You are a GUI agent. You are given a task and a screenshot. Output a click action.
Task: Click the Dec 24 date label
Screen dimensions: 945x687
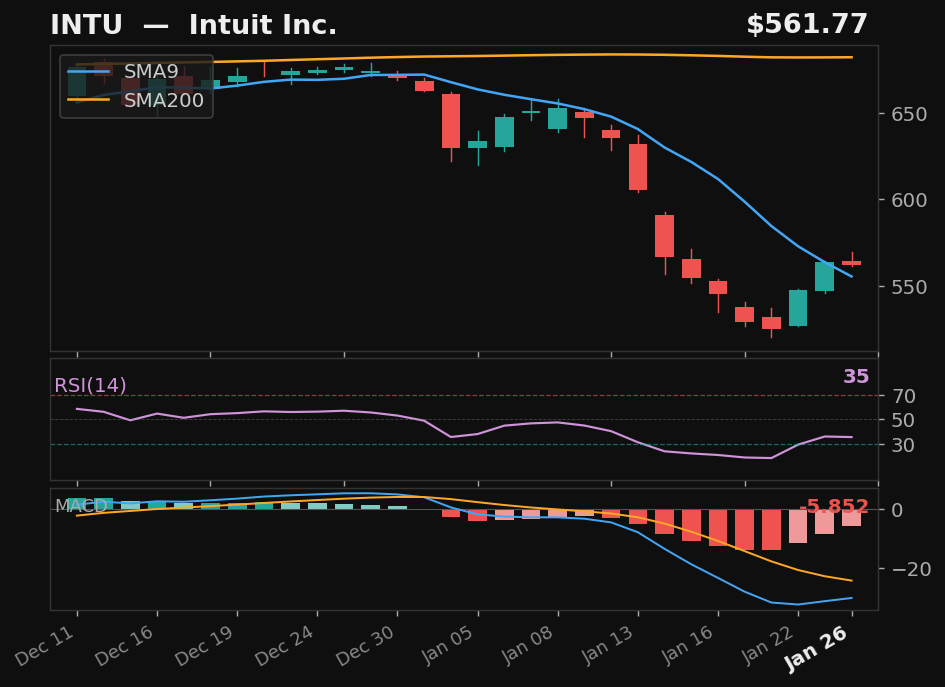(x=285, y=645)
